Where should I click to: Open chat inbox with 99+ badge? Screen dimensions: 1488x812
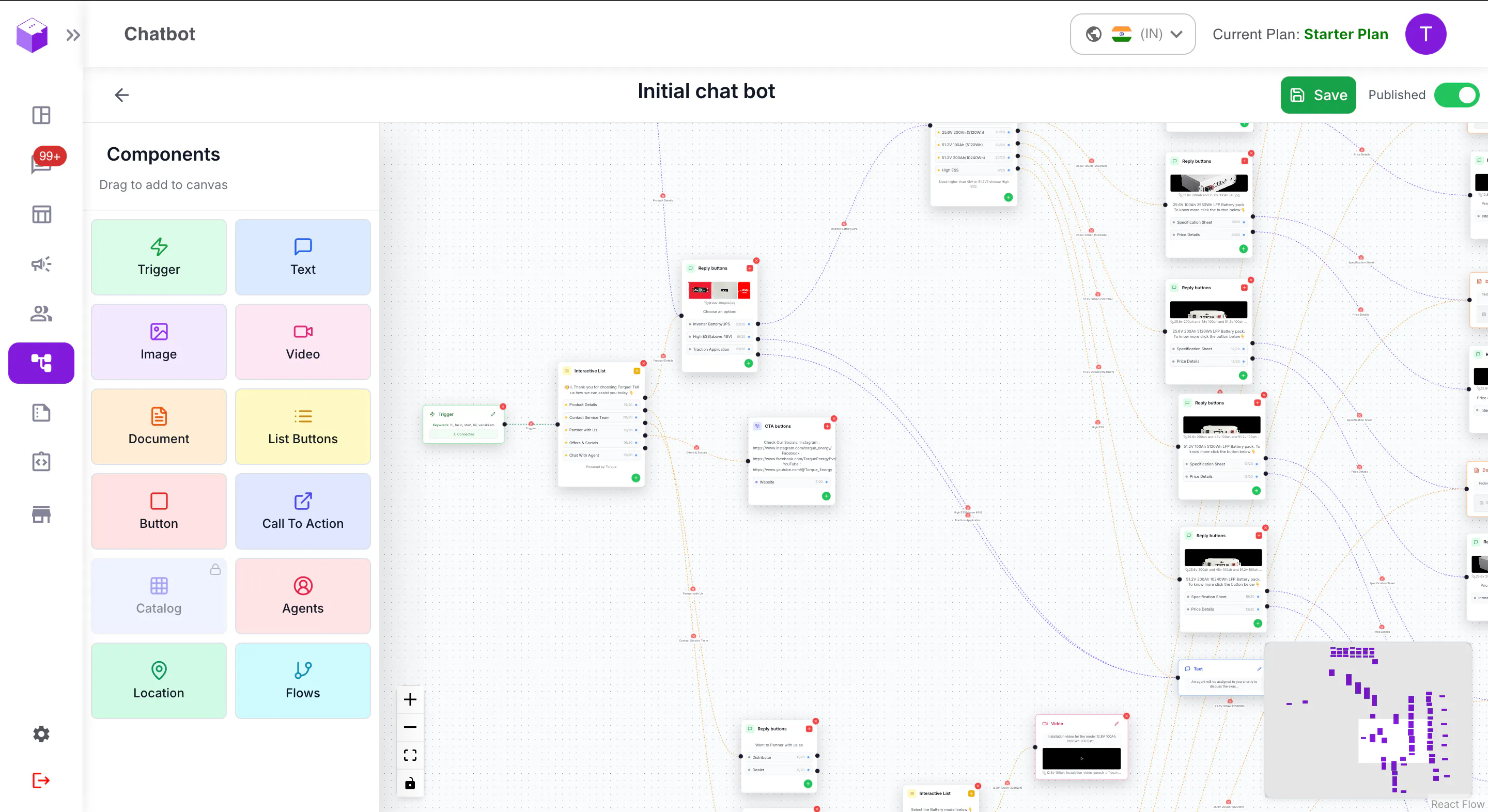click(x=41, y=163)
